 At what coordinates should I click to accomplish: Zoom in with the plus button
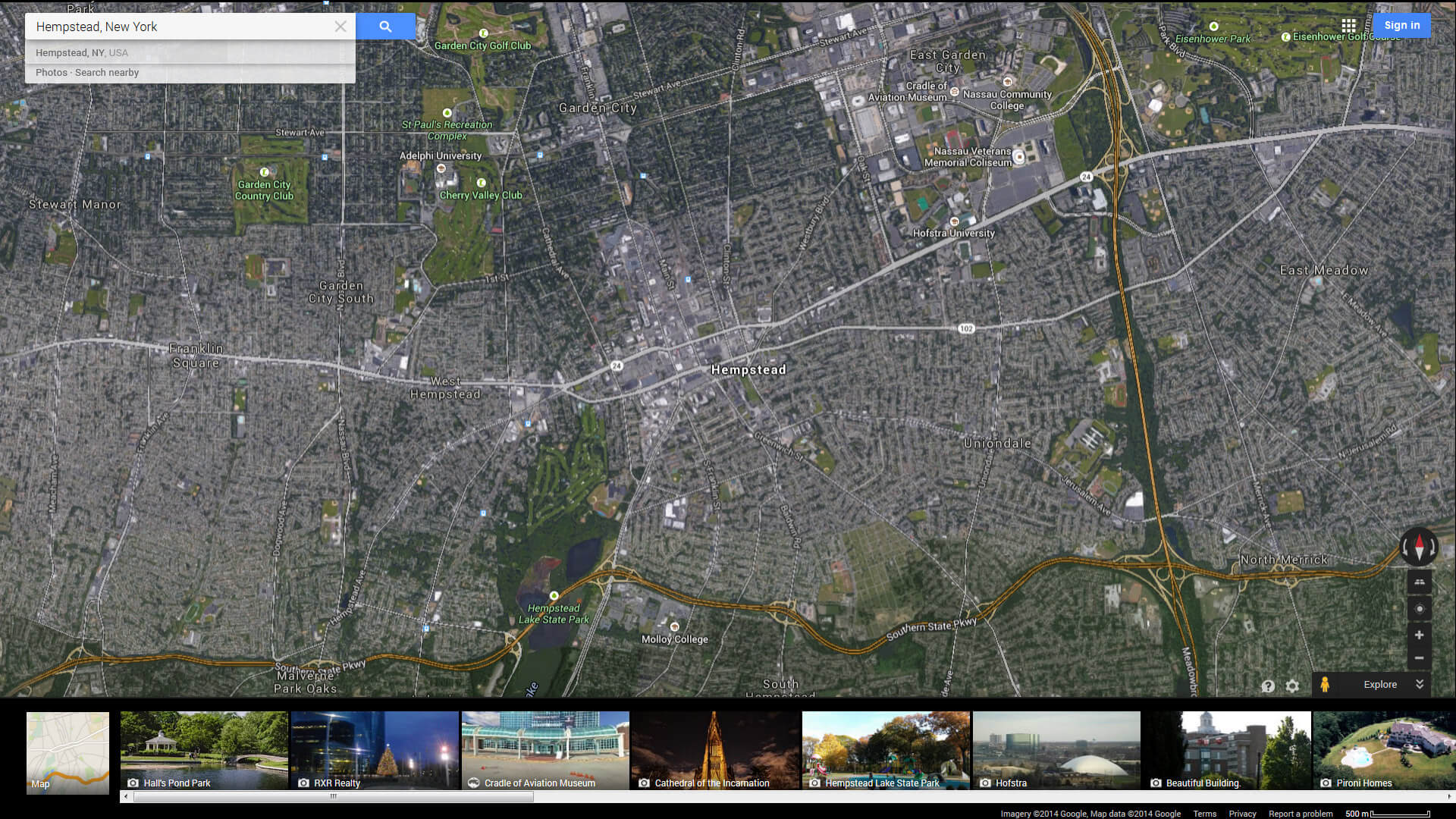point(1419,635)
